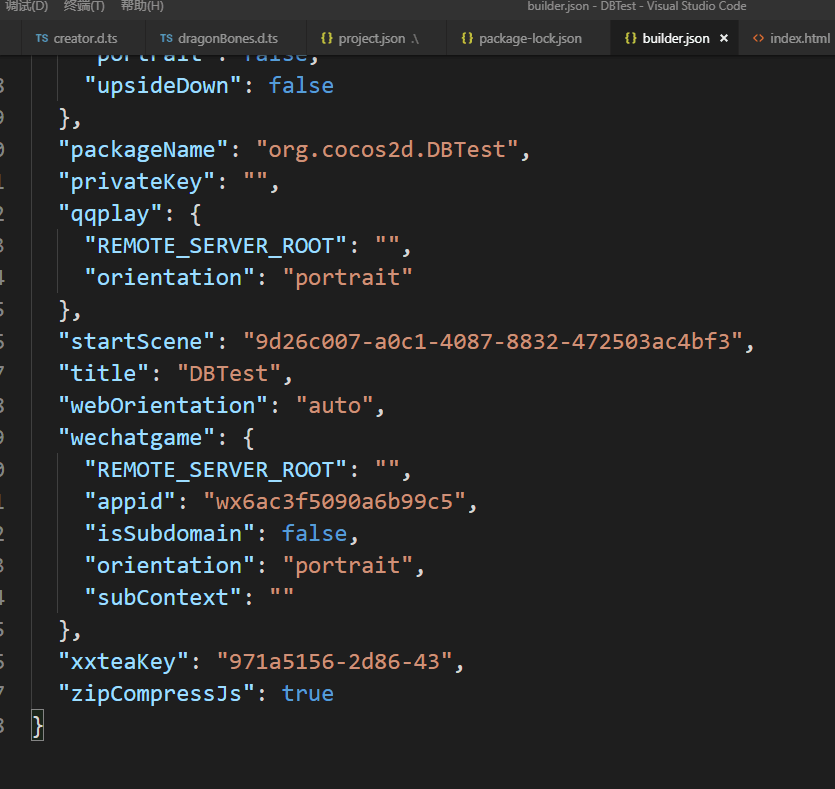Open the 帮助(H) help menu
The width and height of the screenshot is (835, 789).
tap(142, 6)
